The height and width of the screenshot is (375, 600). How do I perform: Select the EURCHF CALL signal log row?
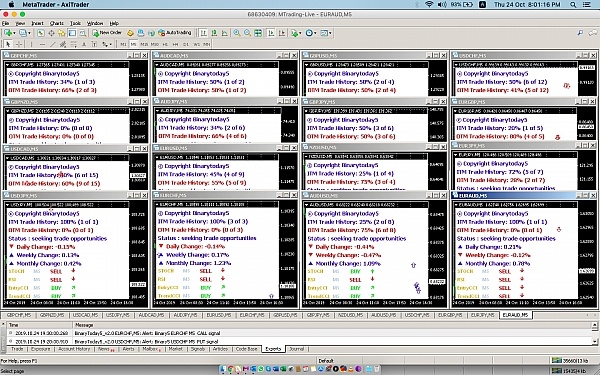(x=298, y=333)
